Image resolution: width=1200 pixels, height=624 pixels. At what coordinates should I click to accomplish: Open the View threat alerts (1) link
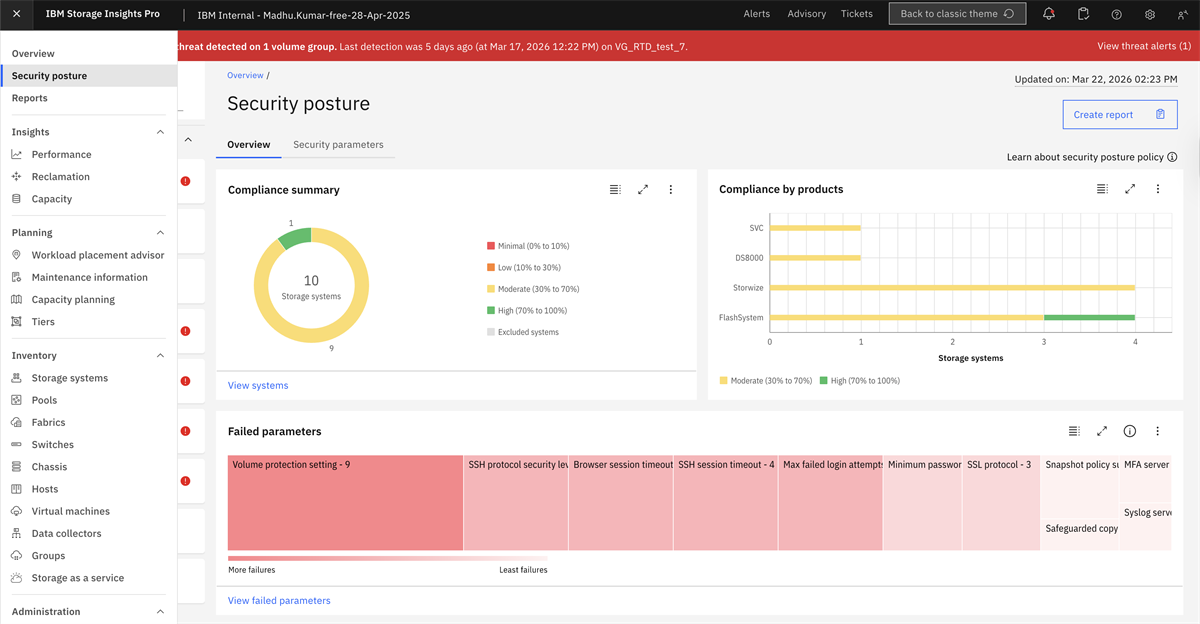(x=1144, y=46)
